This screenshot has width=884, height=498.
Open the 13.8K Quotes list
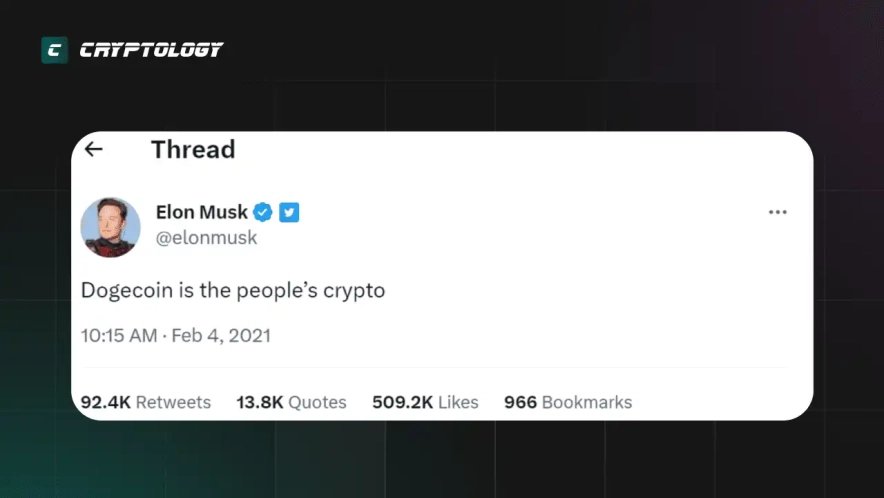pos(291,402)
